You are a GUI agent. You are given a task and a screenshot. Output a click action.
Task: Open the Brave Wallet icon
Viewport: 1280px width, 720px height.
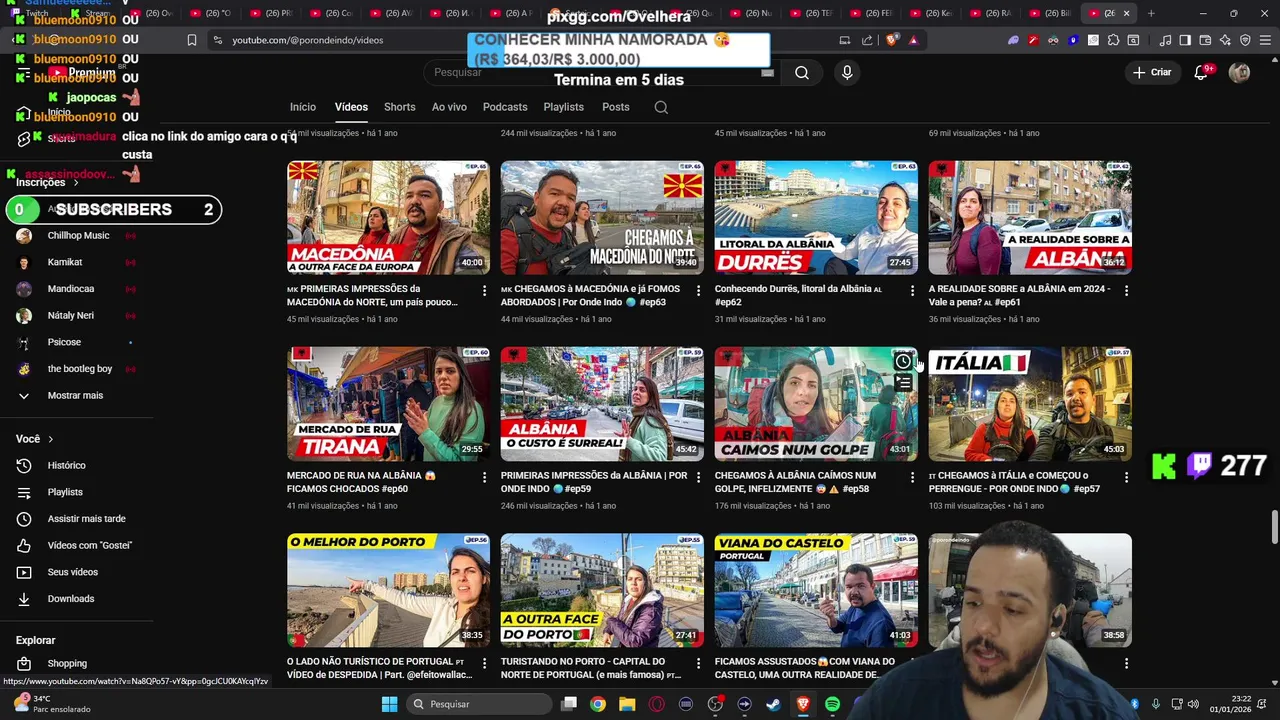point(1206,40)
